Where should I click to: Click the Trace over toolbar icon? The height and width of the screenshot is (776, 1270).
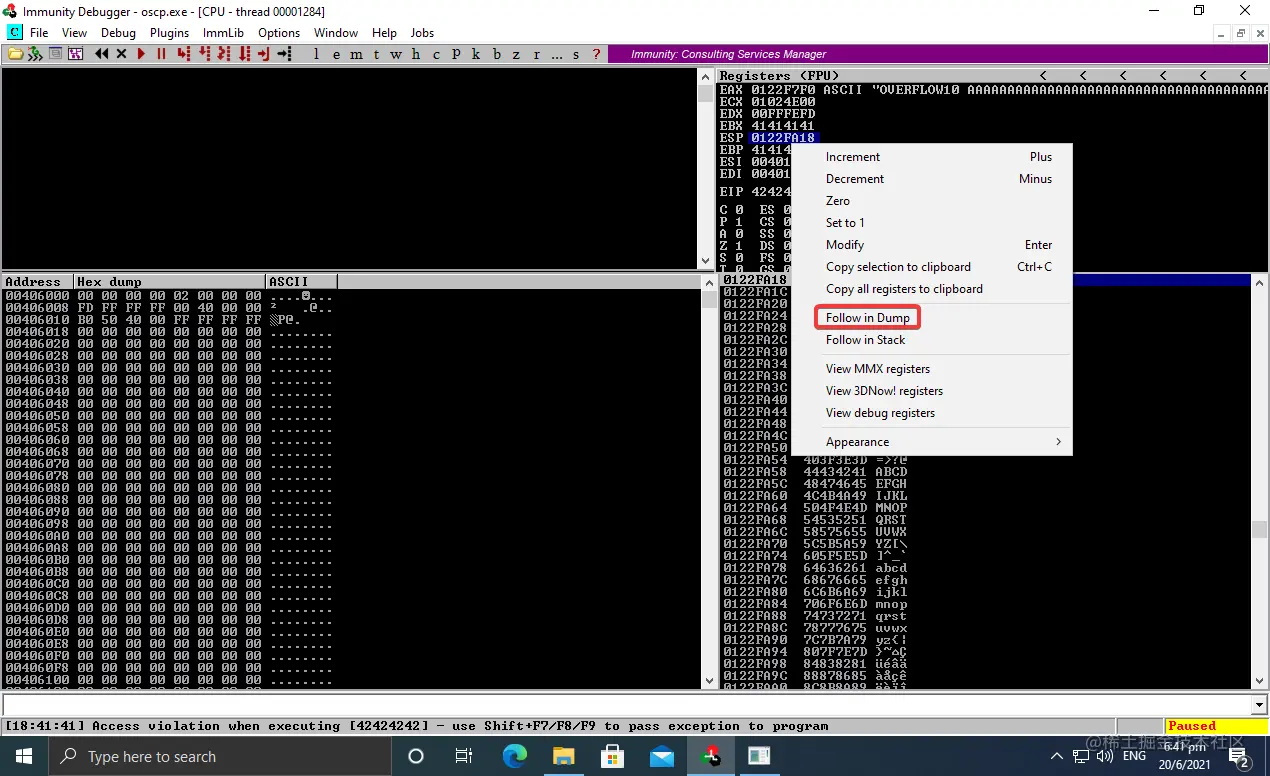pyautogui.click(x=244, y=54)
